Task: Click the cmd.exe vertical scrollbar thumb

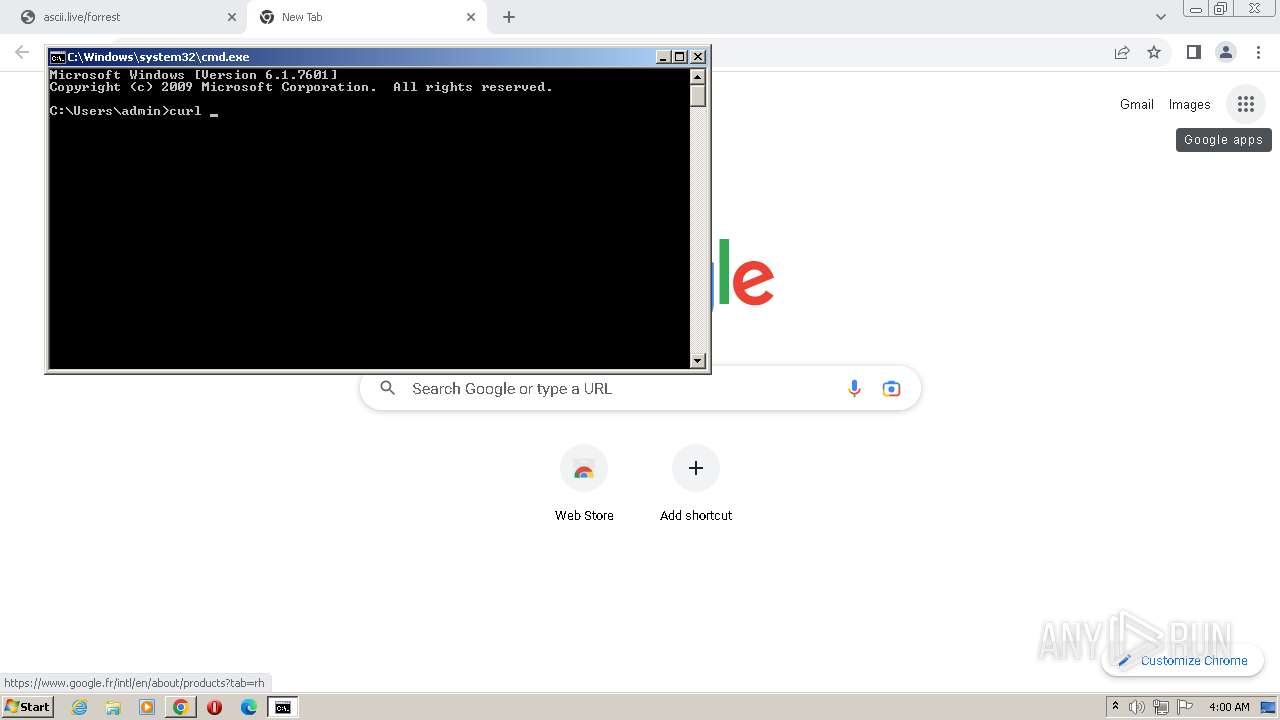Action: 698,96
